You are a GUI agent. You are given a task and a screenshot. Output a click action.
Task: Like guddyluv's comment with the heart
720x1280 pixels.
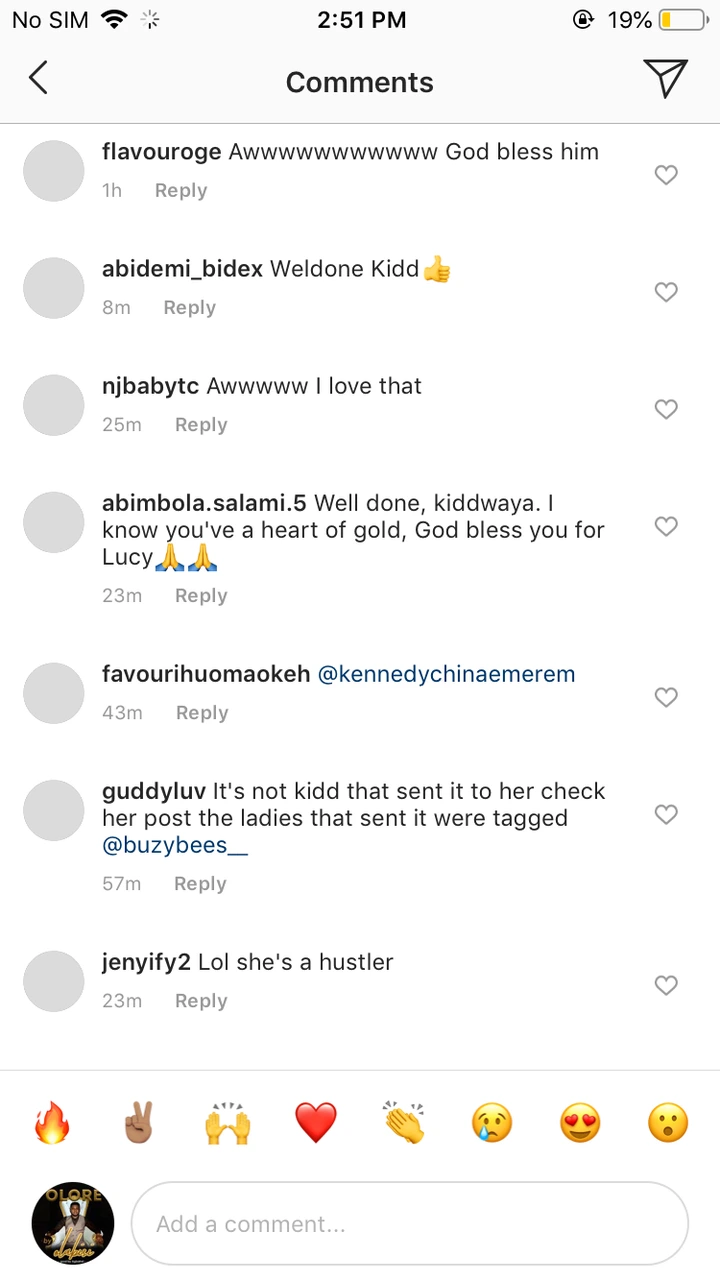pos(666,814)
